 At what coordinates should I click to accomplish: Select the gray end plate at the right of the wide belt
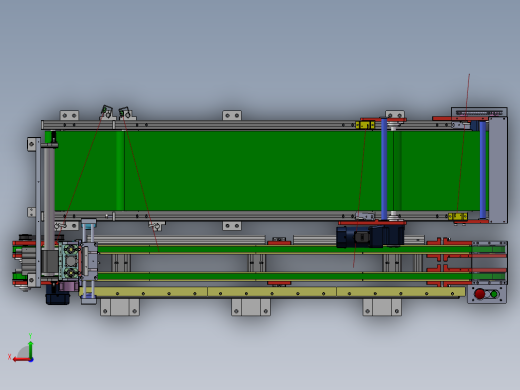pos(498,170)
